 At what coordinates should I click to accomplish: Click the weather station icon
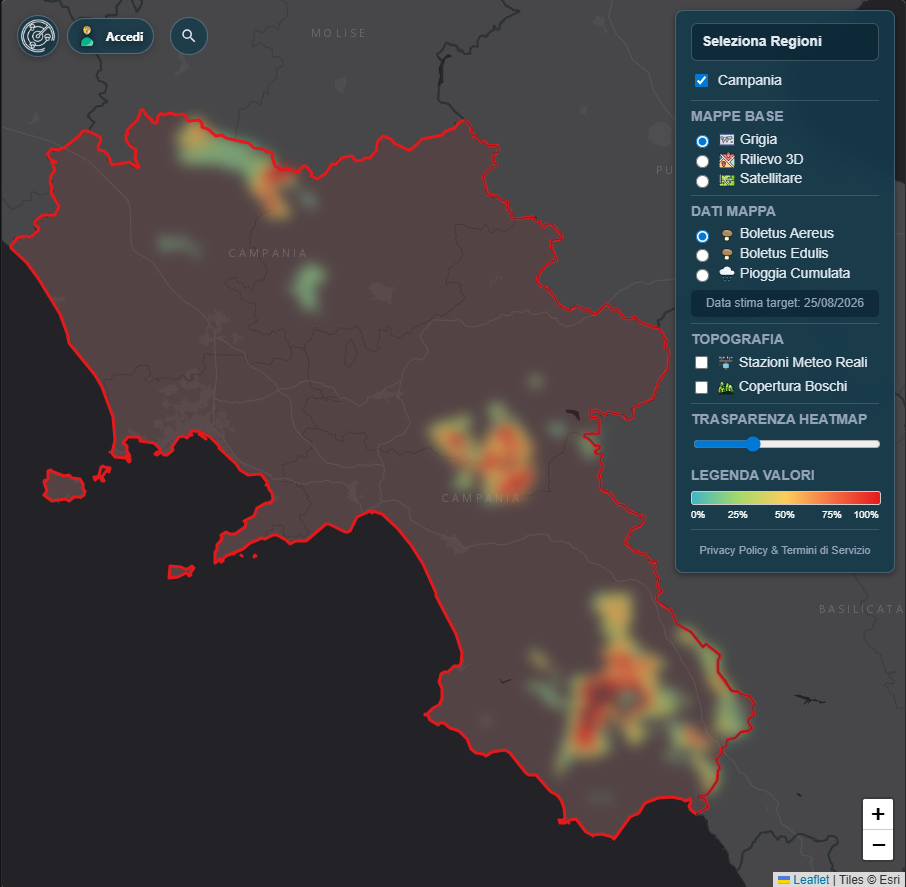(x=725, y=362)
